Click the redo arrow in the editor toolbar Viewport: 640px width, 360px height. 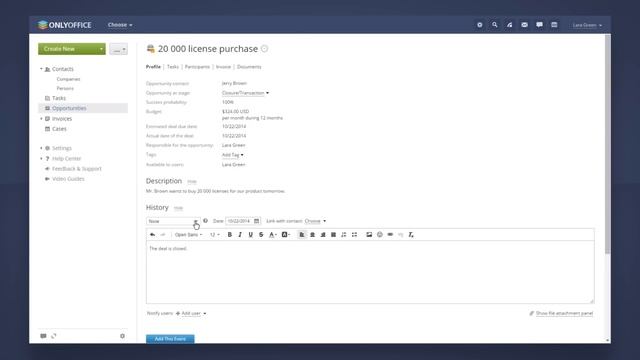(x=163, y=235)
